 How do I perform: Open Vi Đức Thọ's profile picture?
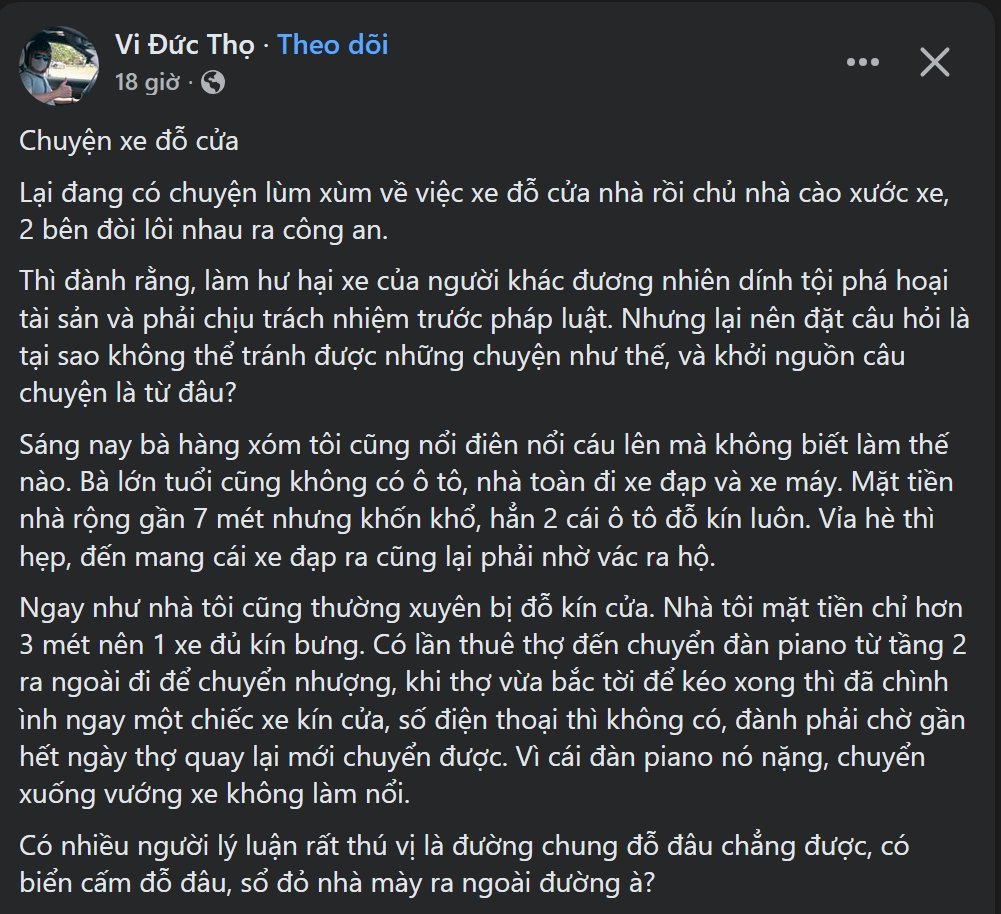pos(59,66)
